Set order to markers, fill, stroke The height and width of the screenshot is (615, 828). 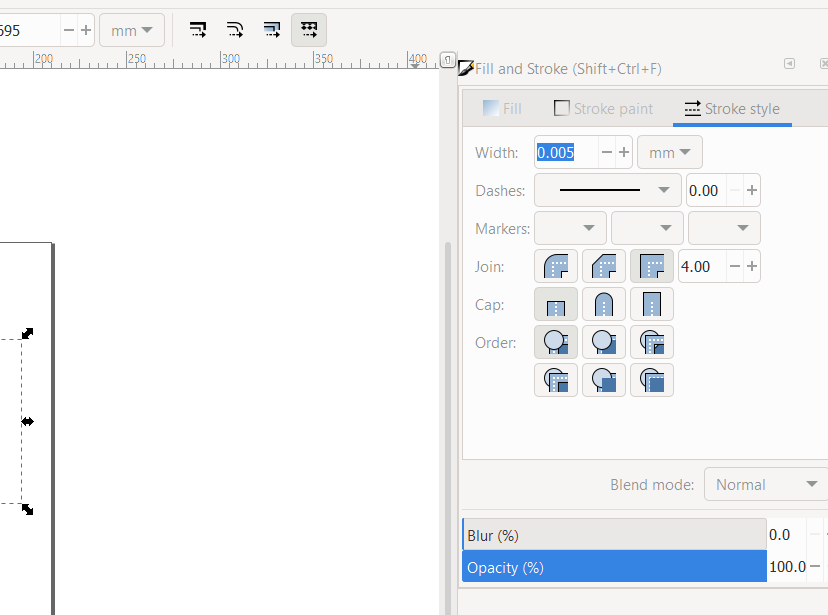click(x=556, y=380)
